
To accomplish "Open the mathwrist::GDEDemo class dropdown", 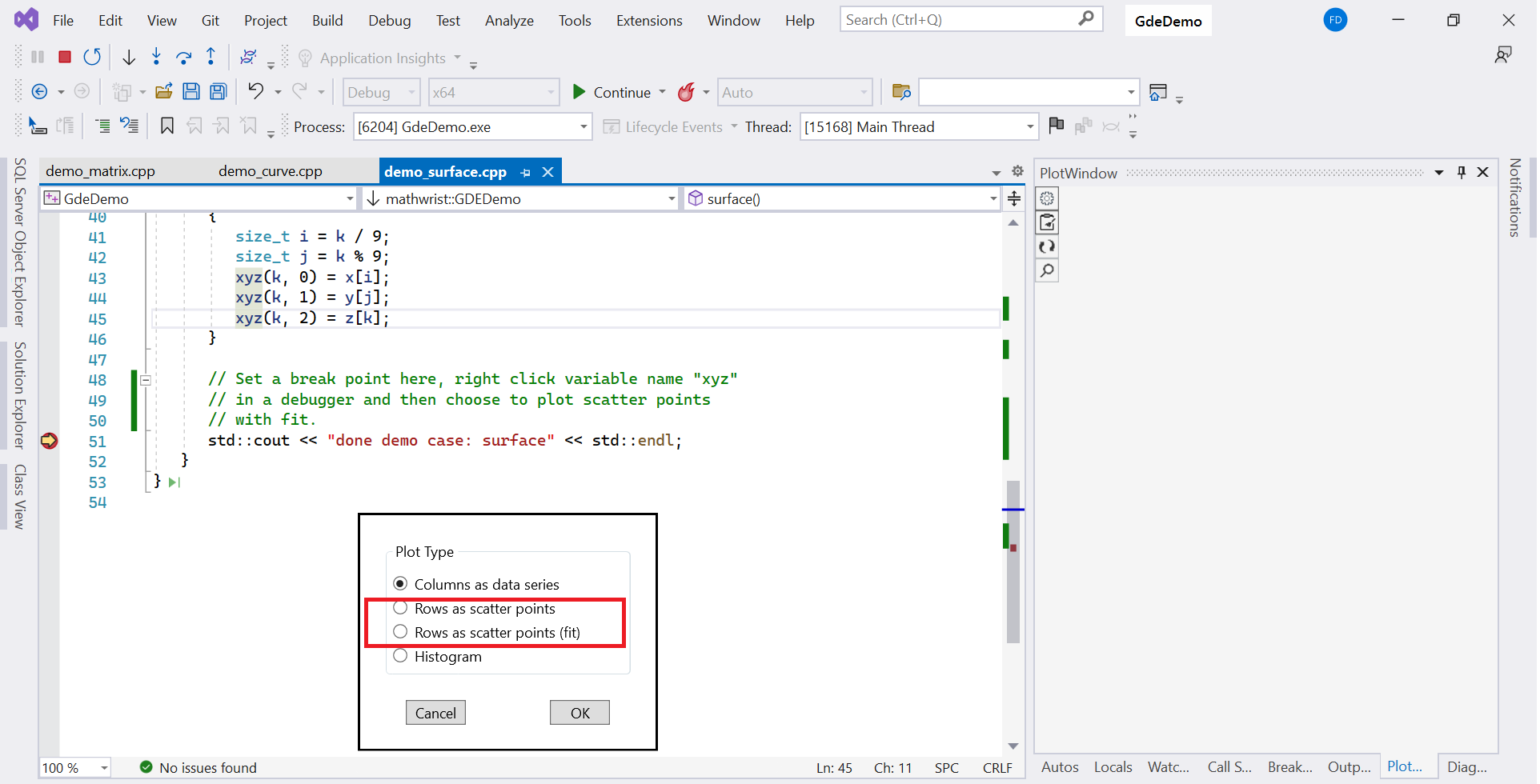I will (x=521, y=198).
